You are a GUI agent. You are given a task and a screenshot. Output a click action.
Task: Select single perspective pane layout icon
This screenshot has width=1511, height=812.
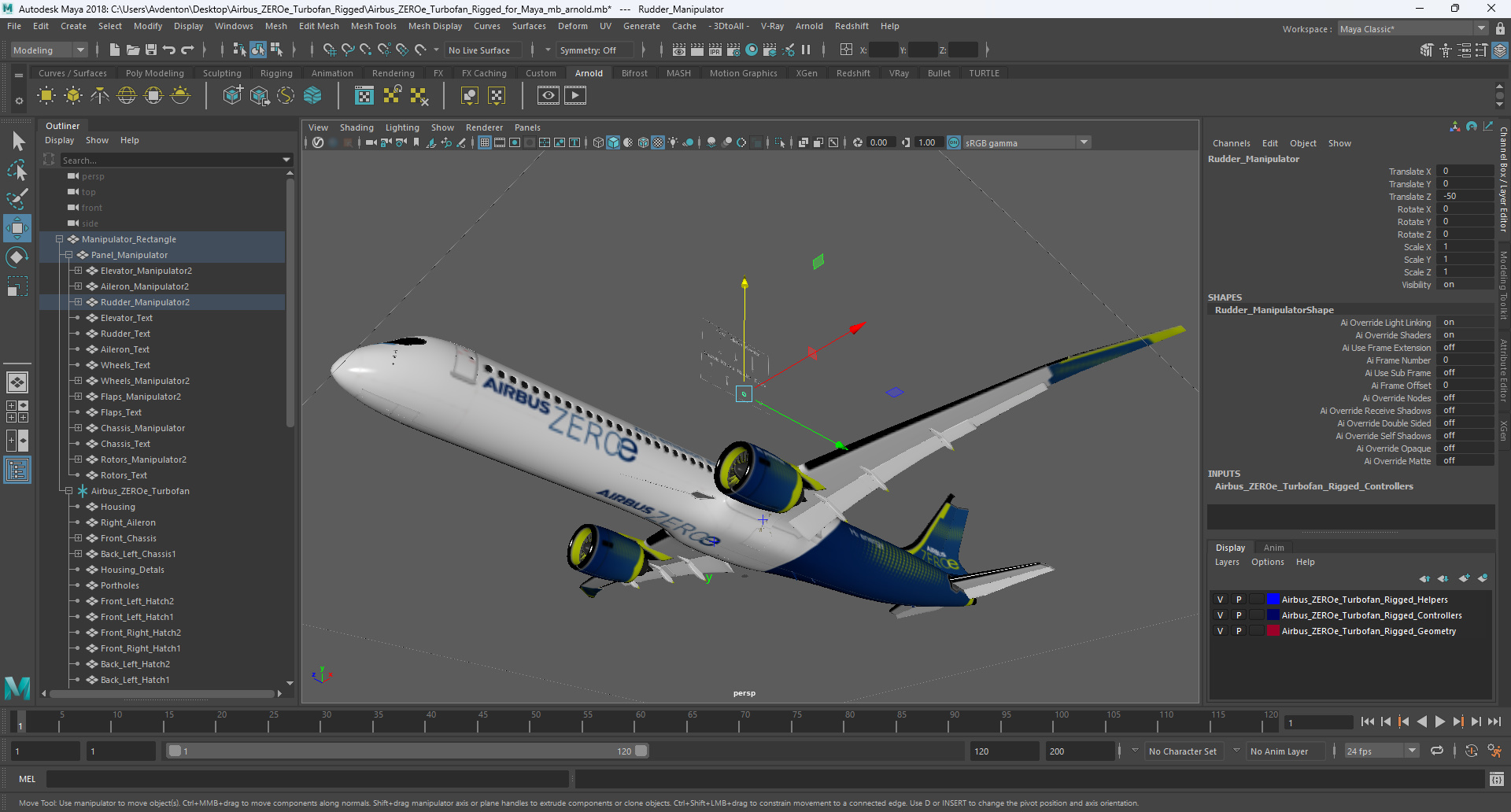coord(17,382)
